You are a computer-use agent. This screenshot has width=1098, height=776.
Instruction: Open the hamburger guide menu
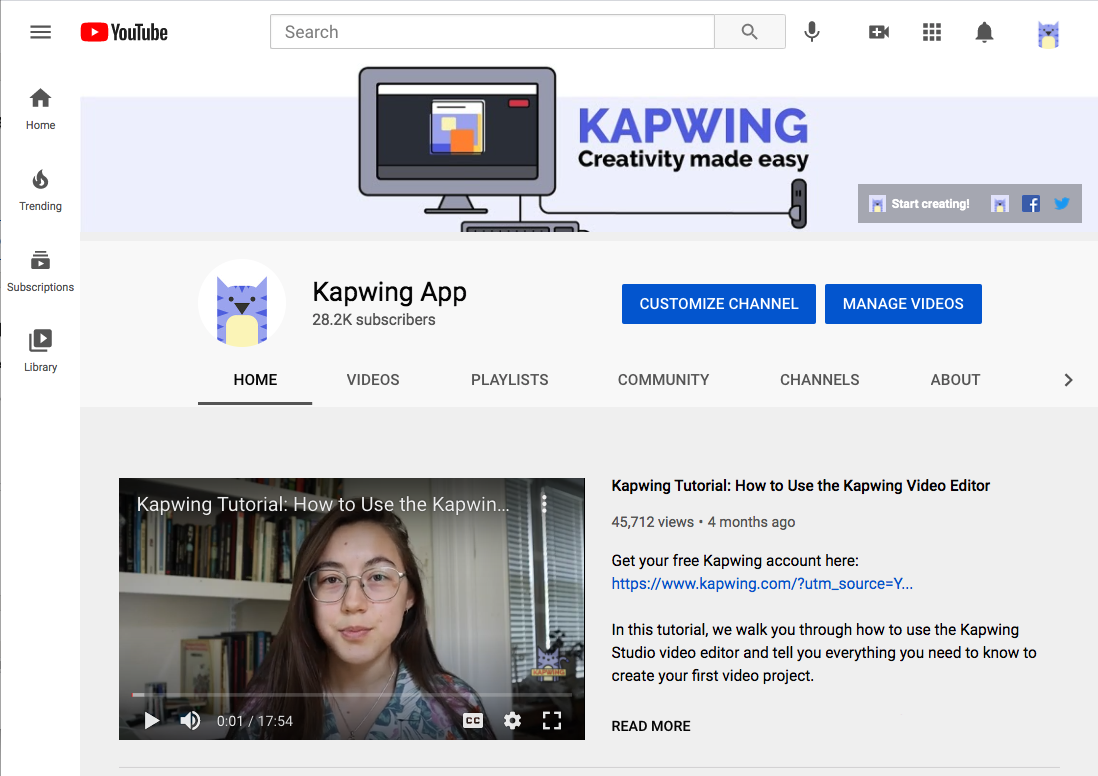pyautogui.click(x=40, y=32)
